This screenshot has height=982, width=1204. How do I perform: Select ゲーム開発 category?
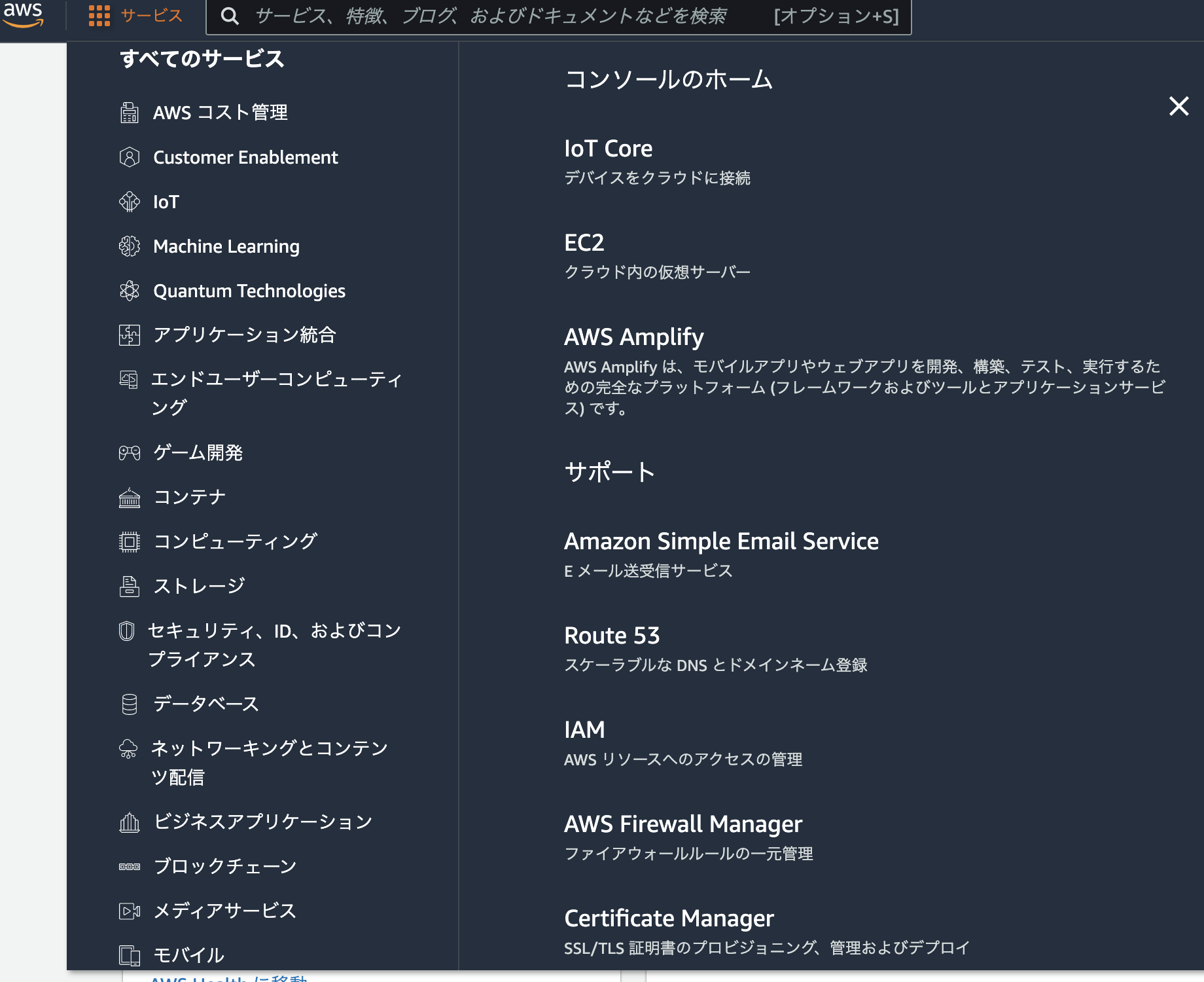(198, 452)
